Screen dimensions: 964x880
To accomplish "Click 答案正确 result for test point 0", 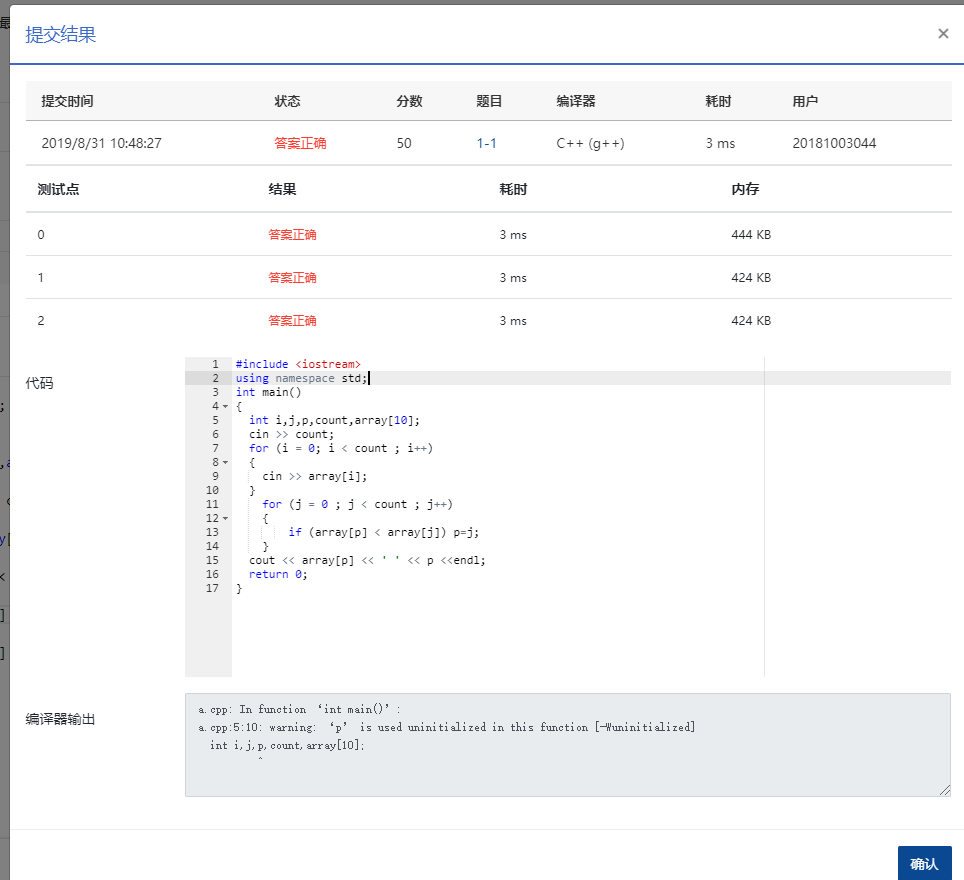I will (292, 234).
